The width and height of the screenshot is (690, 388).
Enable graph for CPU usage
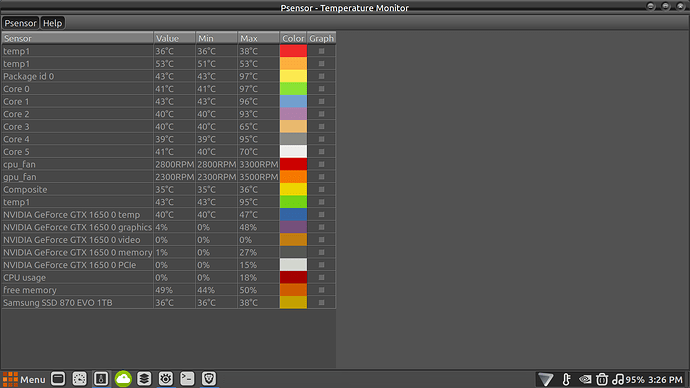(x=322, y=278)
